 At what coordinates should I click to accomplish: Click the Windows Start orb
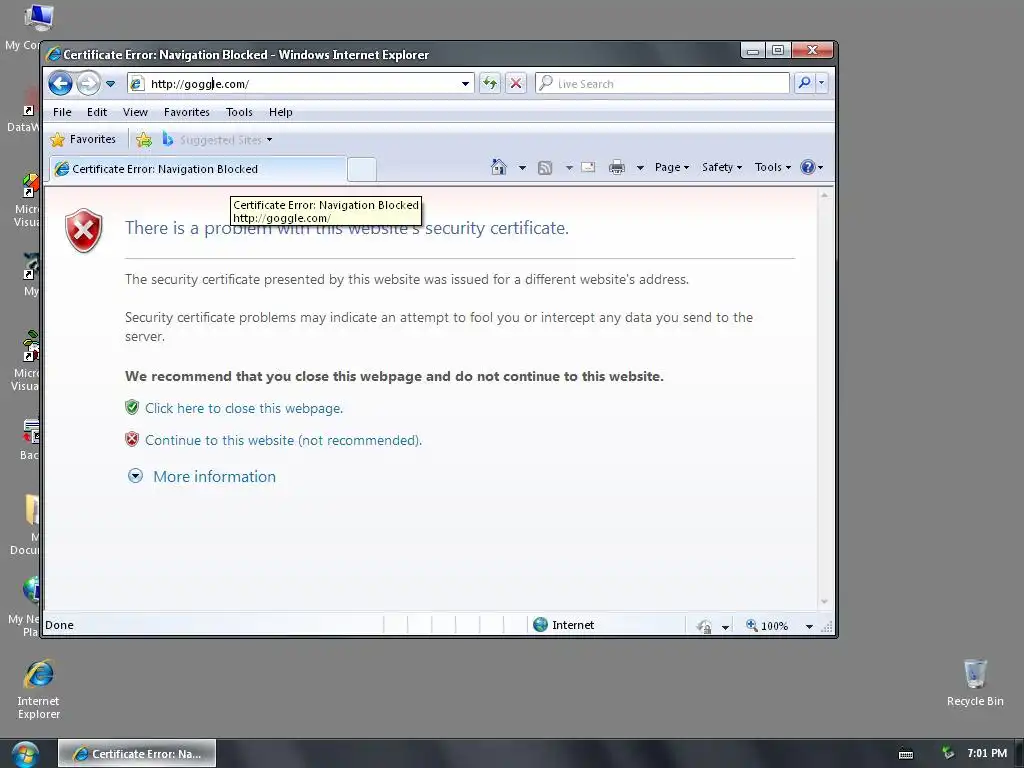pyautogui.click(x=25, y=754)
